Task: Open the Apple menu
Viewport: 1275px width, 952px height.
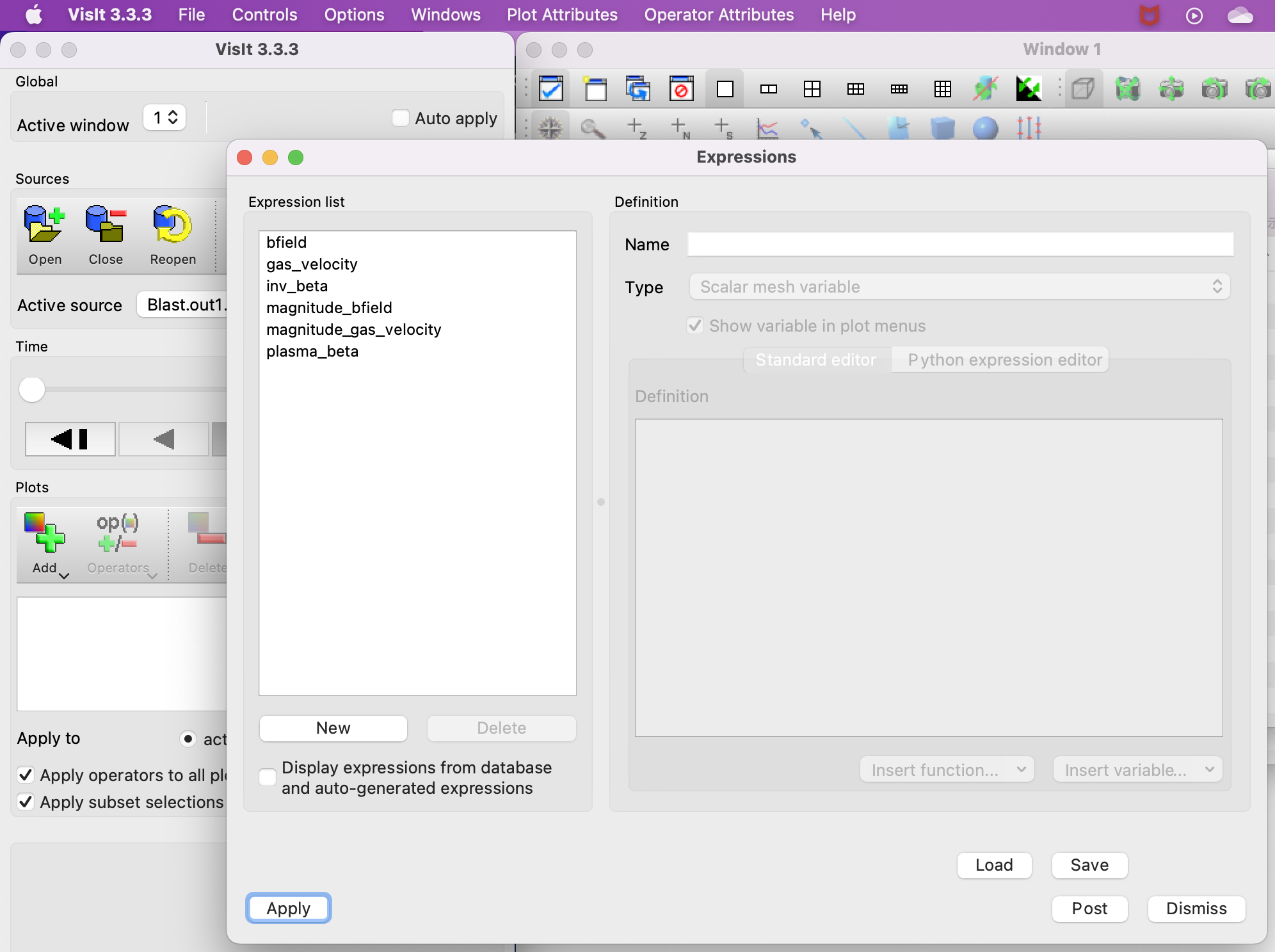Action: 33,15
